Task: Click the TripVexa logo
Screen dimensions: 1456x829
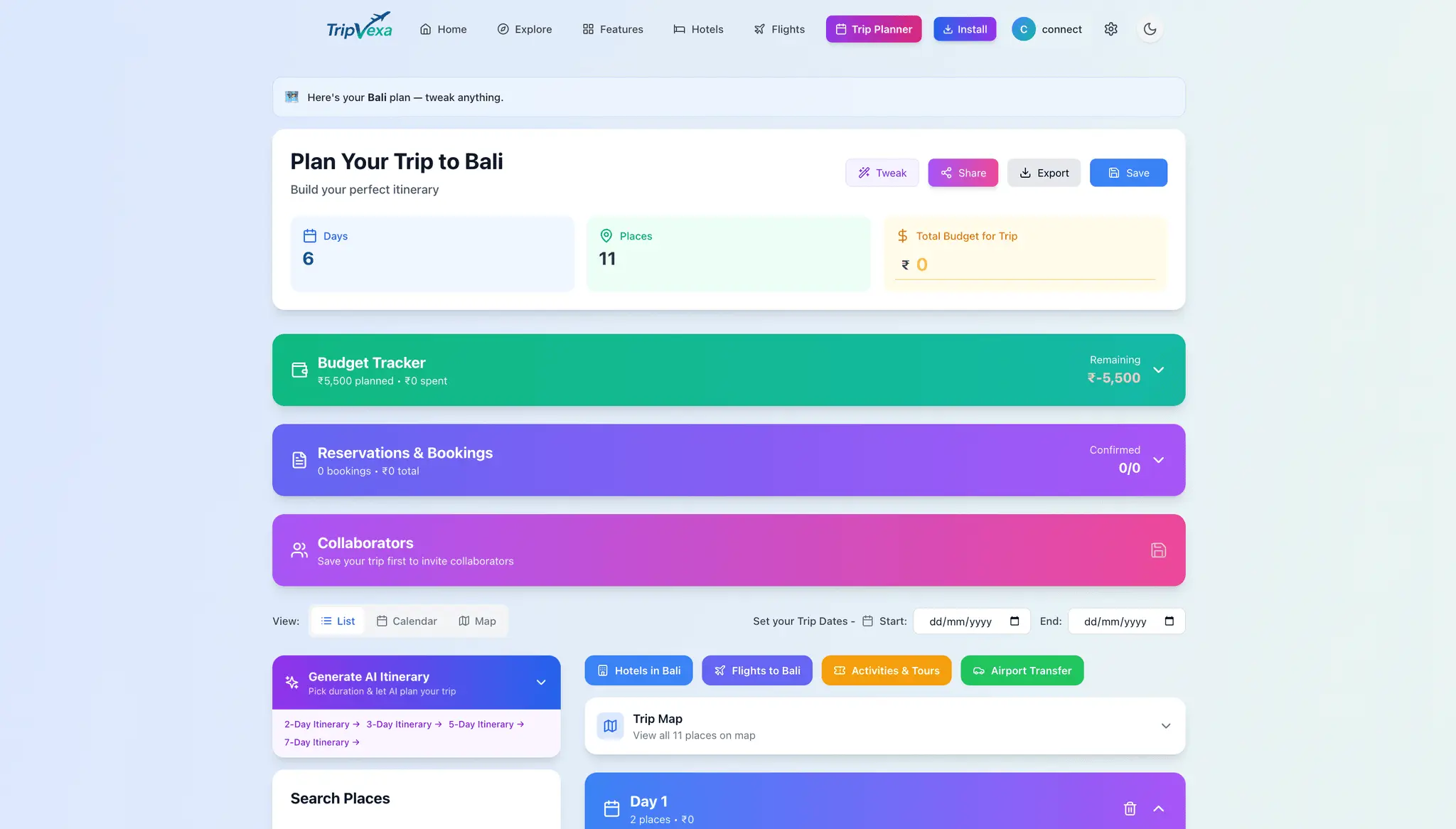Action: point(359,26)
